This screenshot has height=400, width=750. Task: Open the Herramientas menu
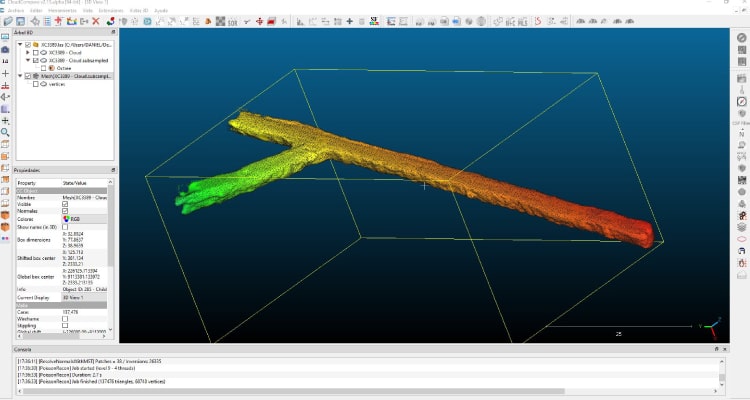[63, 10]
